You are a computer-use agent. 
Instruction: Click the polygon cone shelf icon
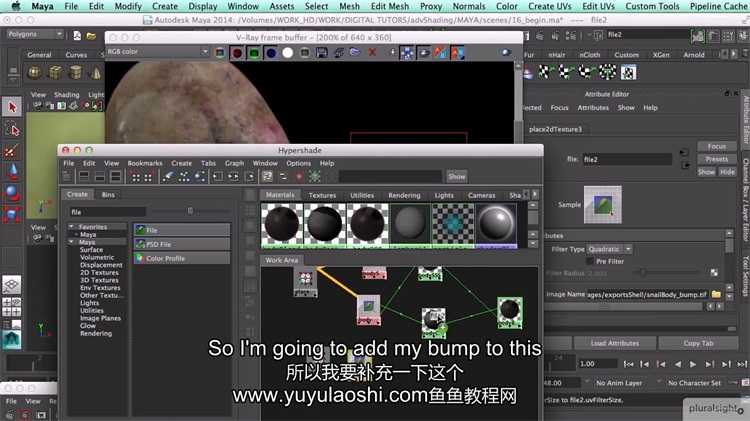[96, 72]
